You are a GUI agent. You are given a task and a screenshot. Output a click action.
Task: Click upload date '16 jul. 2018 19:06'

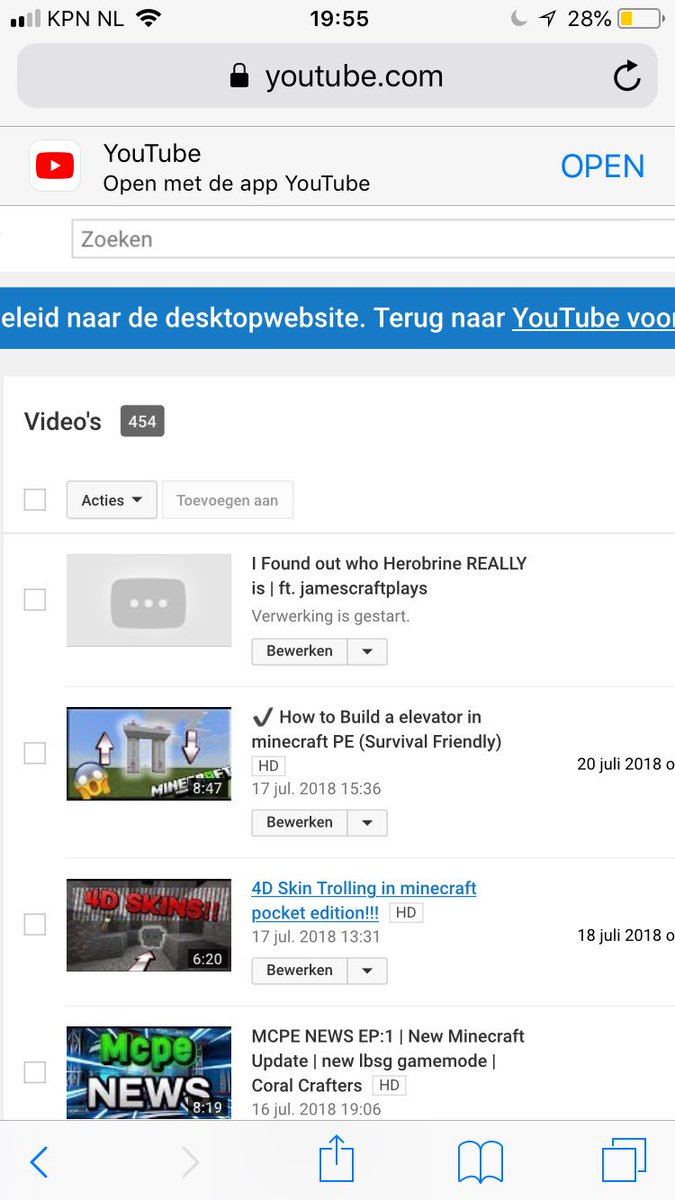316,1109
